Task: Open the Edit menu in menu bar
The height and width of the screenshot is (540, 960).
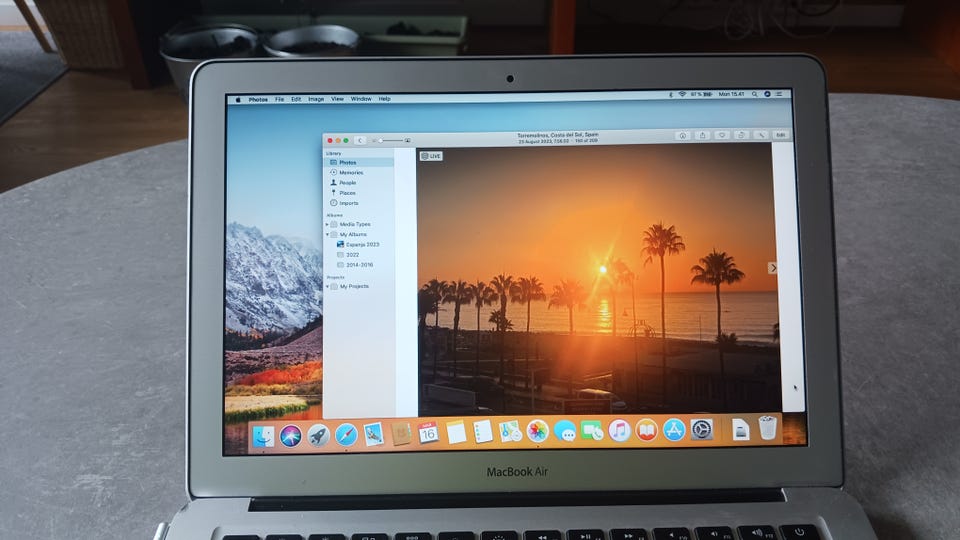Action: coord(296,99)
